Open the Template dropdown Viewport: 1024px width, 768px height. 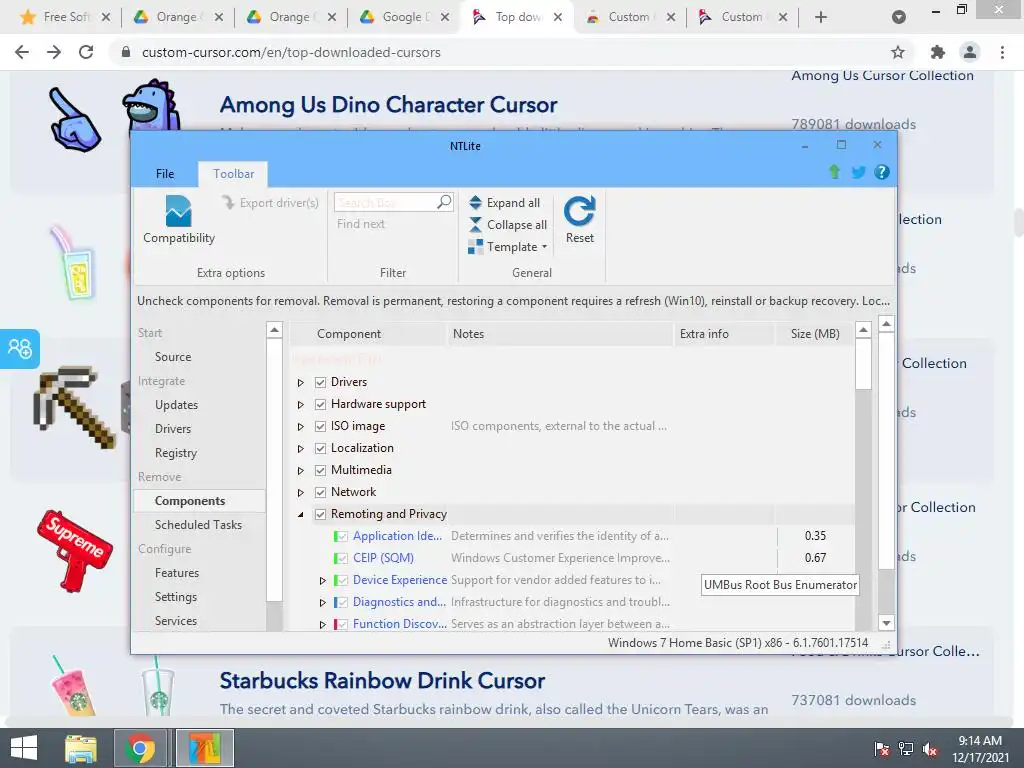coord(508,247)
